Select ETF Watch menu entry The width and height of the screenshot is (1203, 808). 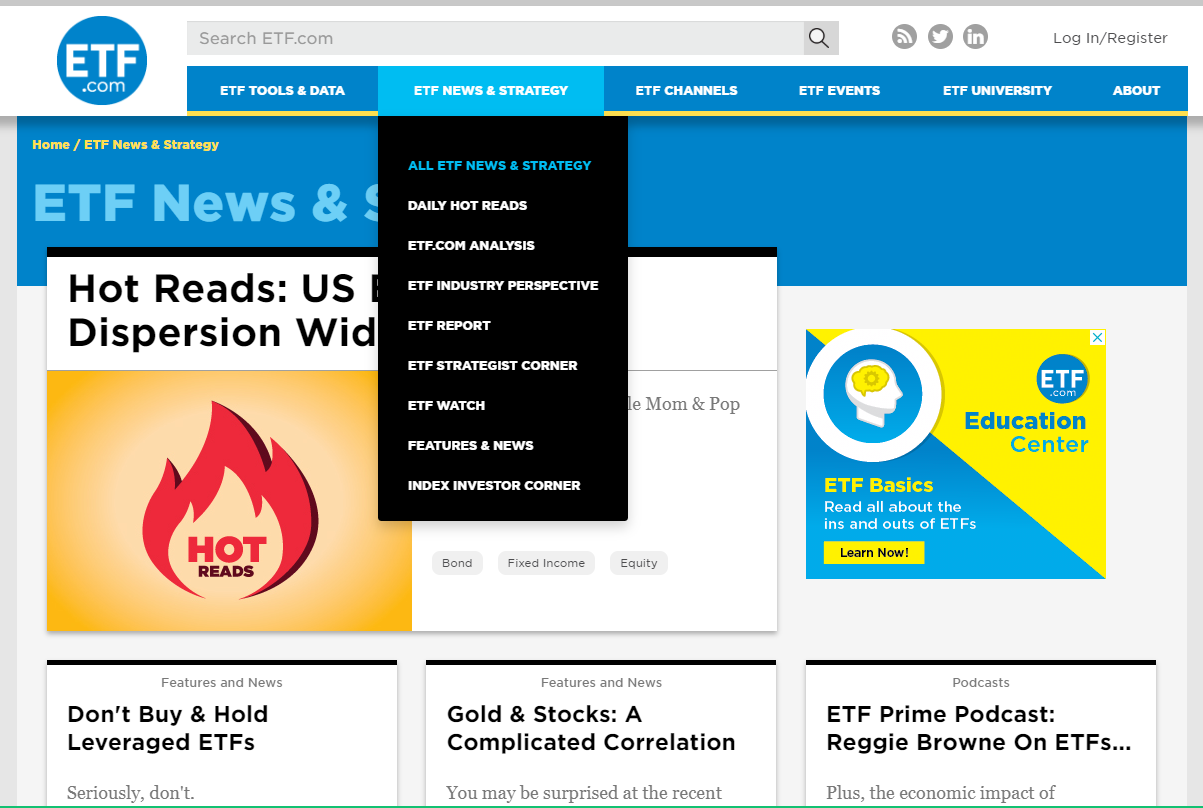pos(446,405)
